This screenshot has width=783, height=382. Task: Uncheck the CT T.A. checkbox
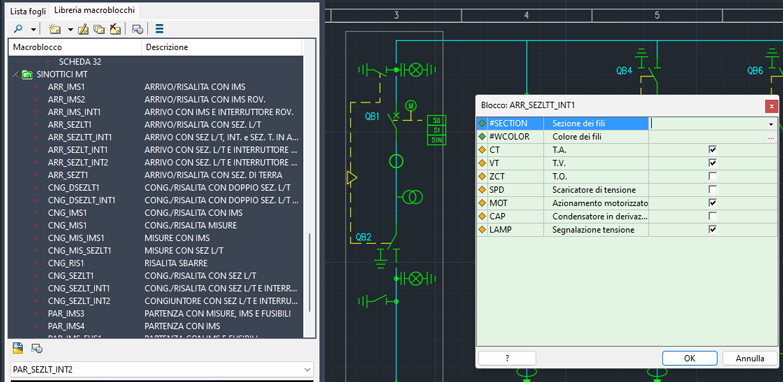(713, 149)
